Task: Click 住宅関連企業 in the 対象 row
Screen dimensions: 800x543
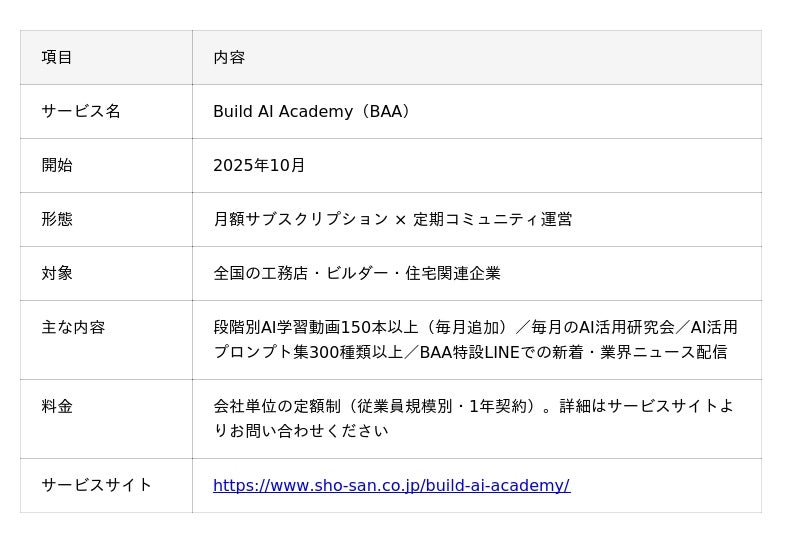Action: [453, 274]
